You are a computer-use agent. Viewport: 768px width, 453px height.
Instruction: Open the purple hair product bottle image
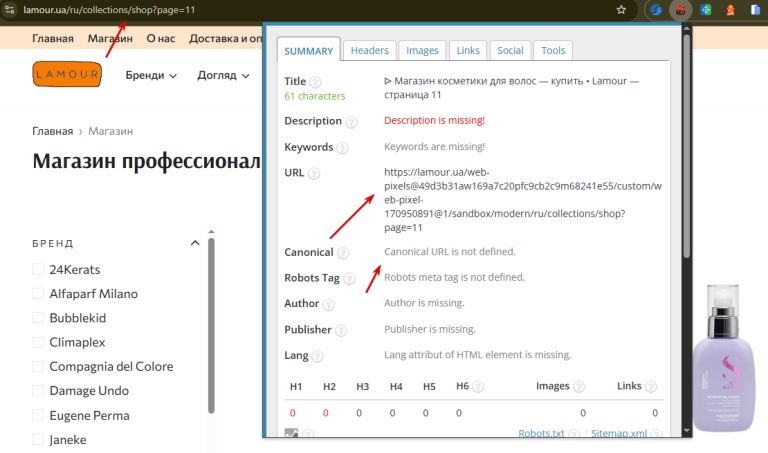point(724,358)
